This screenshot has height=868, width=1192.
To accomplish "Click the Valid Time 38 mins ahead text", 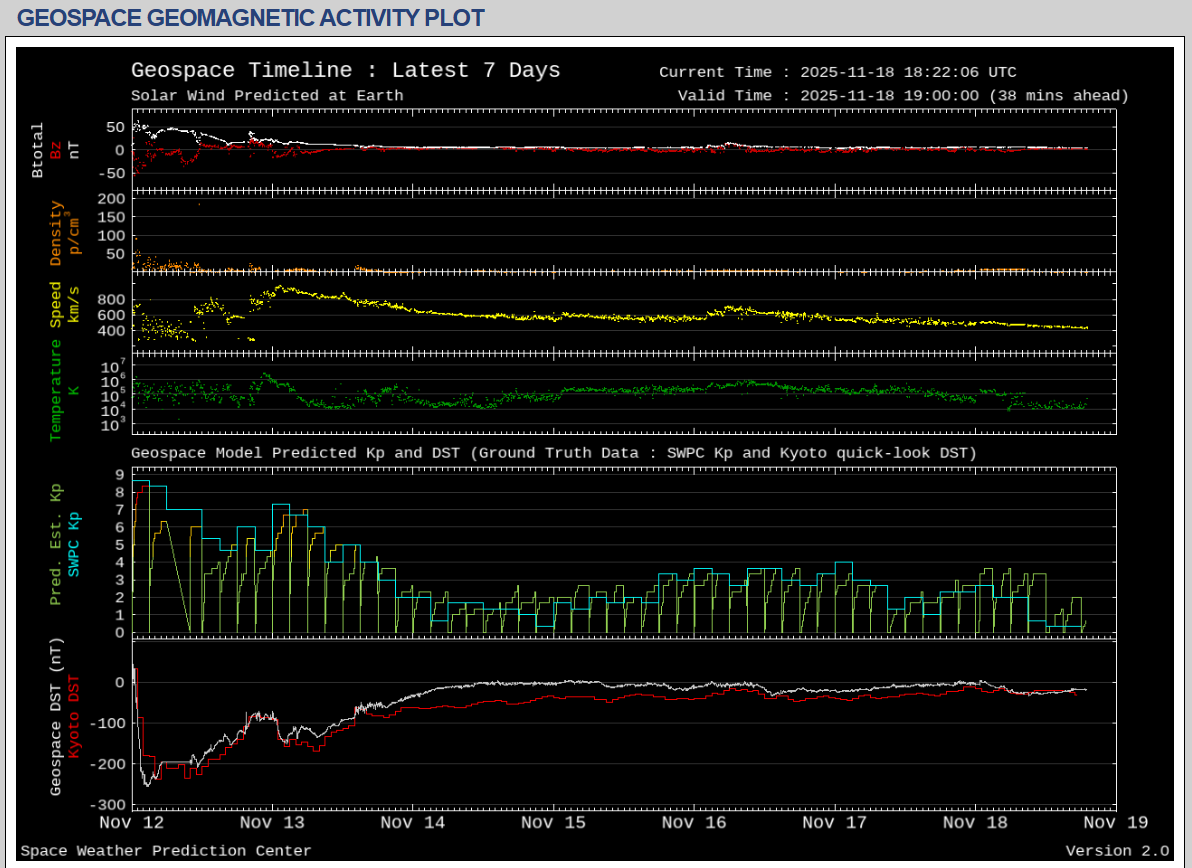I will (x=902, y=96).
